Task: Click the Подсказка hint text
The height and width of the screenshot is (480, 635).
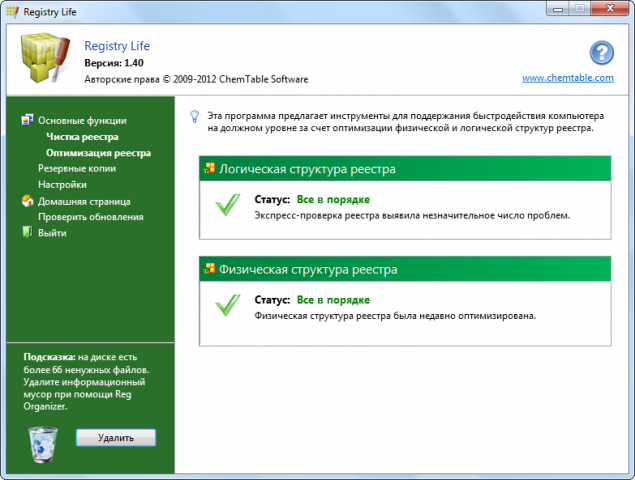Action: [x=86, y=382]
